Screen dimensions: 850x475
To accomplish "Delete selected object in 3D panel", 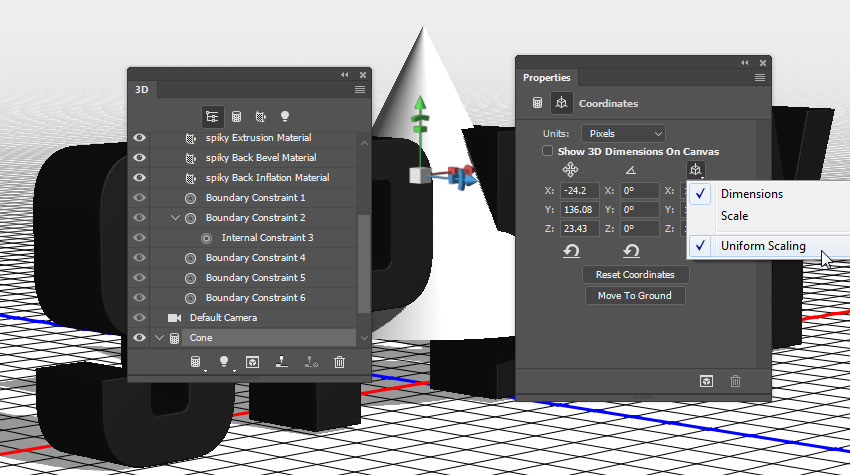I will pyautogui.click(x=339, y=362).
